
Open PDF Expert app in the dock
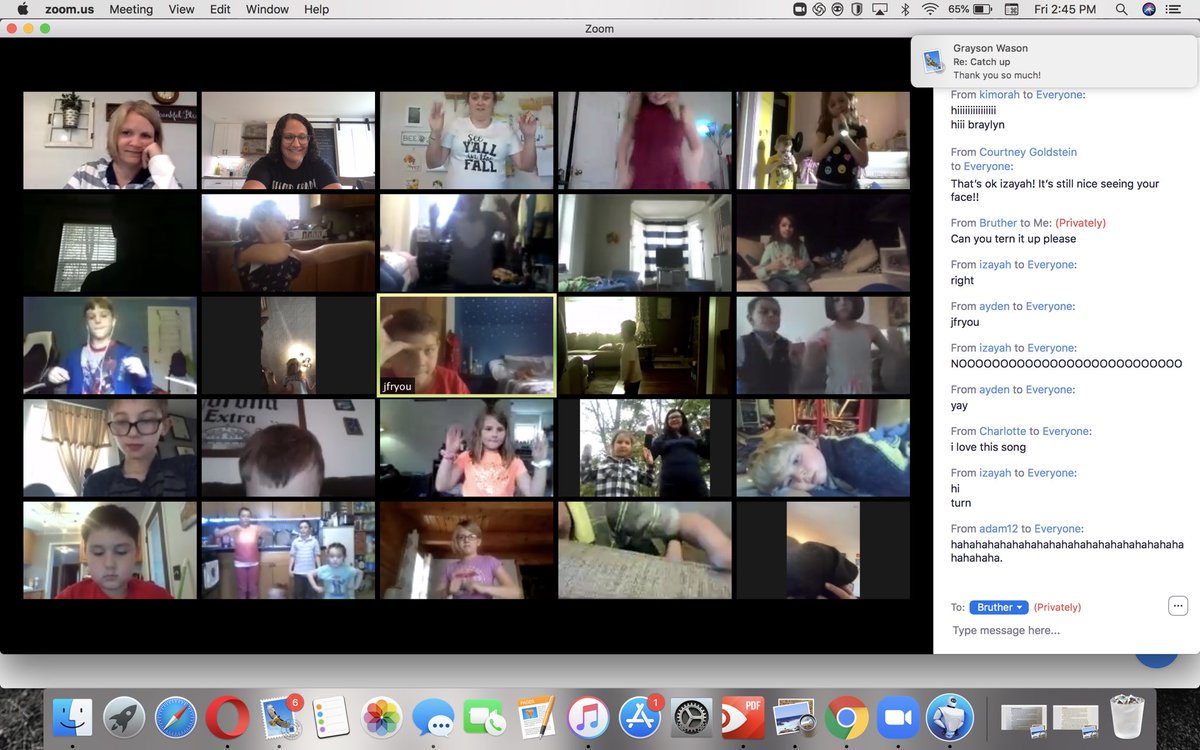coord(743,718)
